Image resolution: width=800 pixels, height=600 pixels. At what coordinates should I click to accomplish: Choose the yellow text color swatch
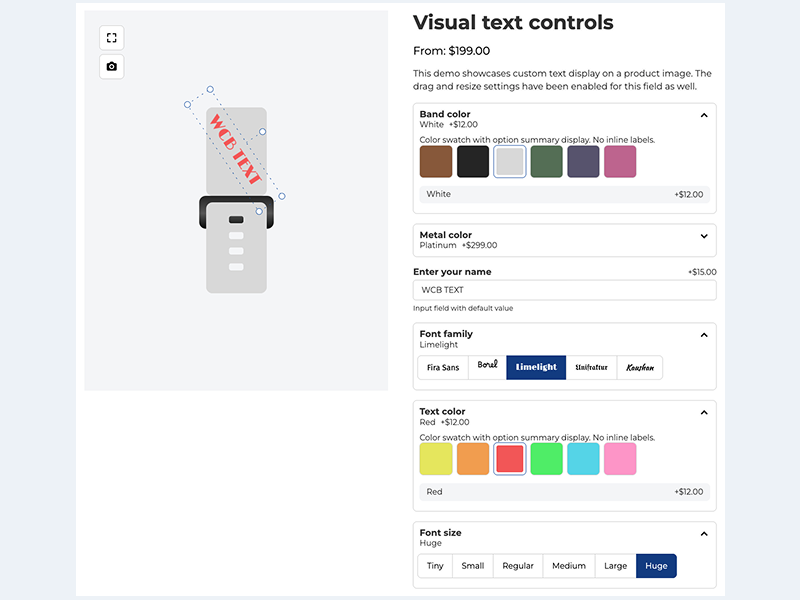[436, 459]
